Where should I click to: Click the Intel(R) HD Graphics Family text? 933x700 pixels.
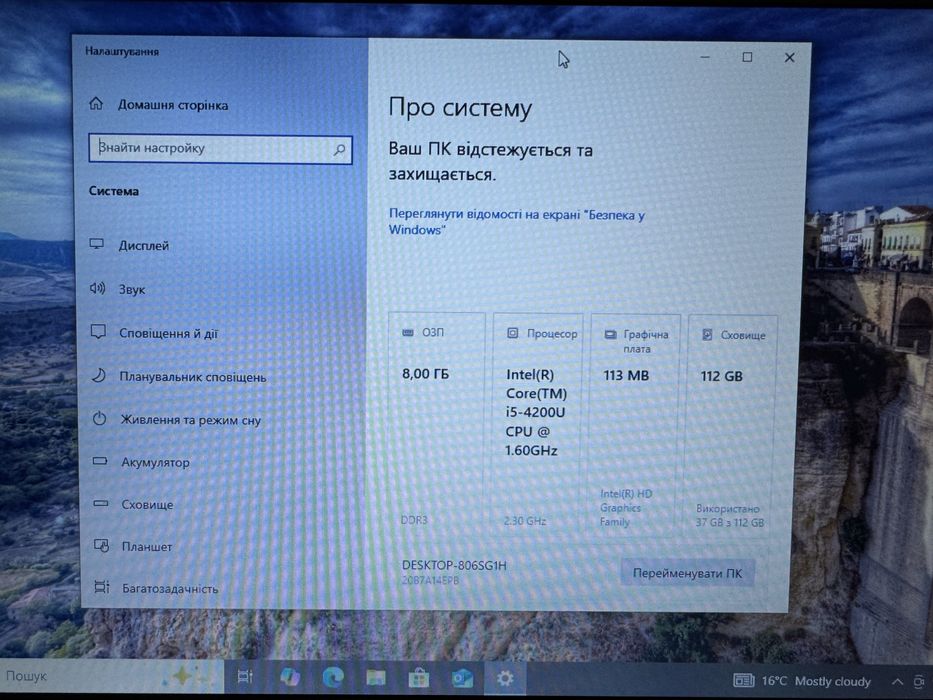625,508
